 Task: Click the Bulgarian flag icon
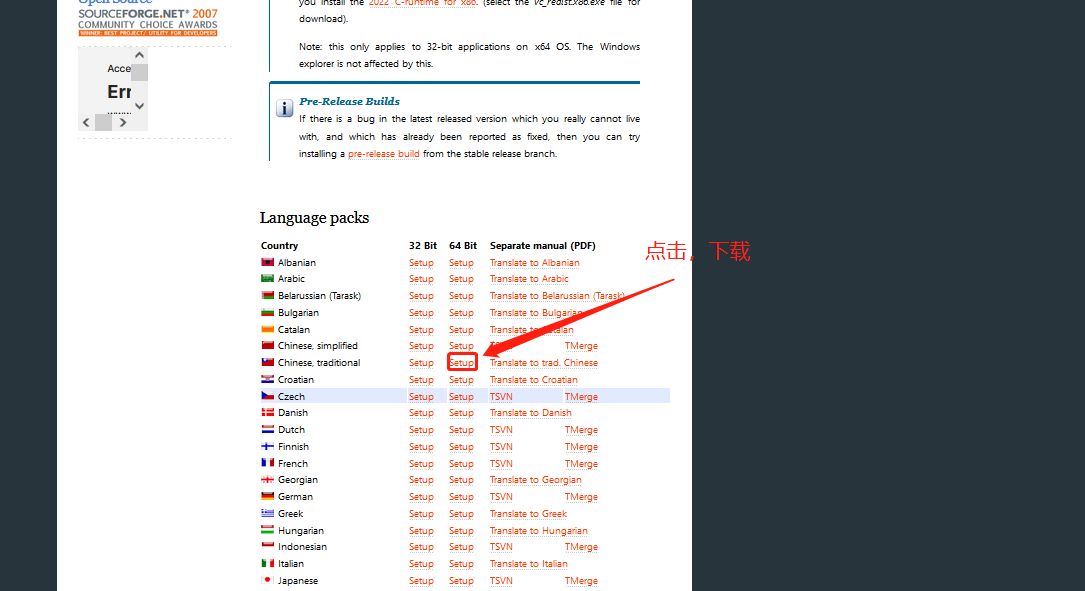[x=267, y=312]
